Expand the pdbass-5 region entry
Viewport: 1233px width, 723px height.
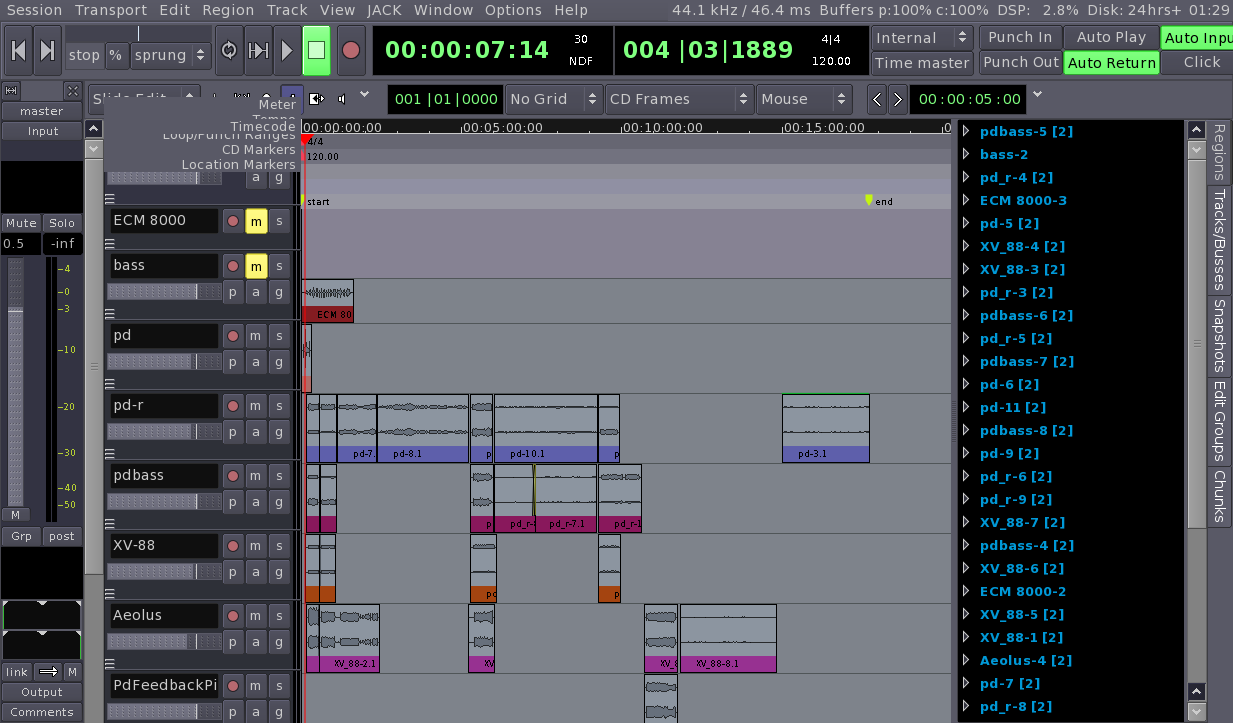click(966, 131)
